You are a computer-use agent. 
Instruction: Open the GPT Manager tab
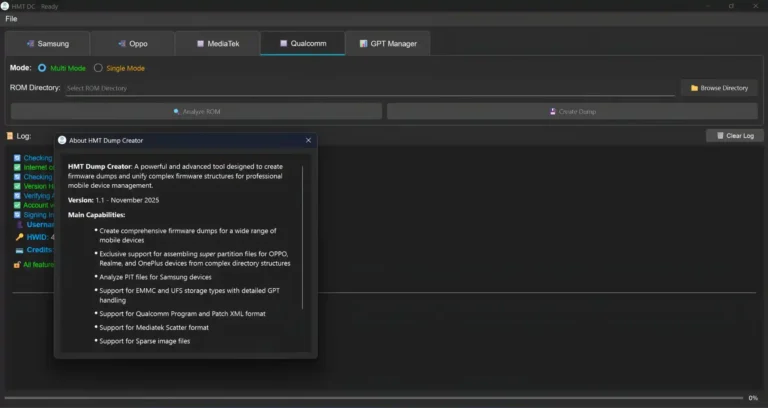tap(387, 44)
